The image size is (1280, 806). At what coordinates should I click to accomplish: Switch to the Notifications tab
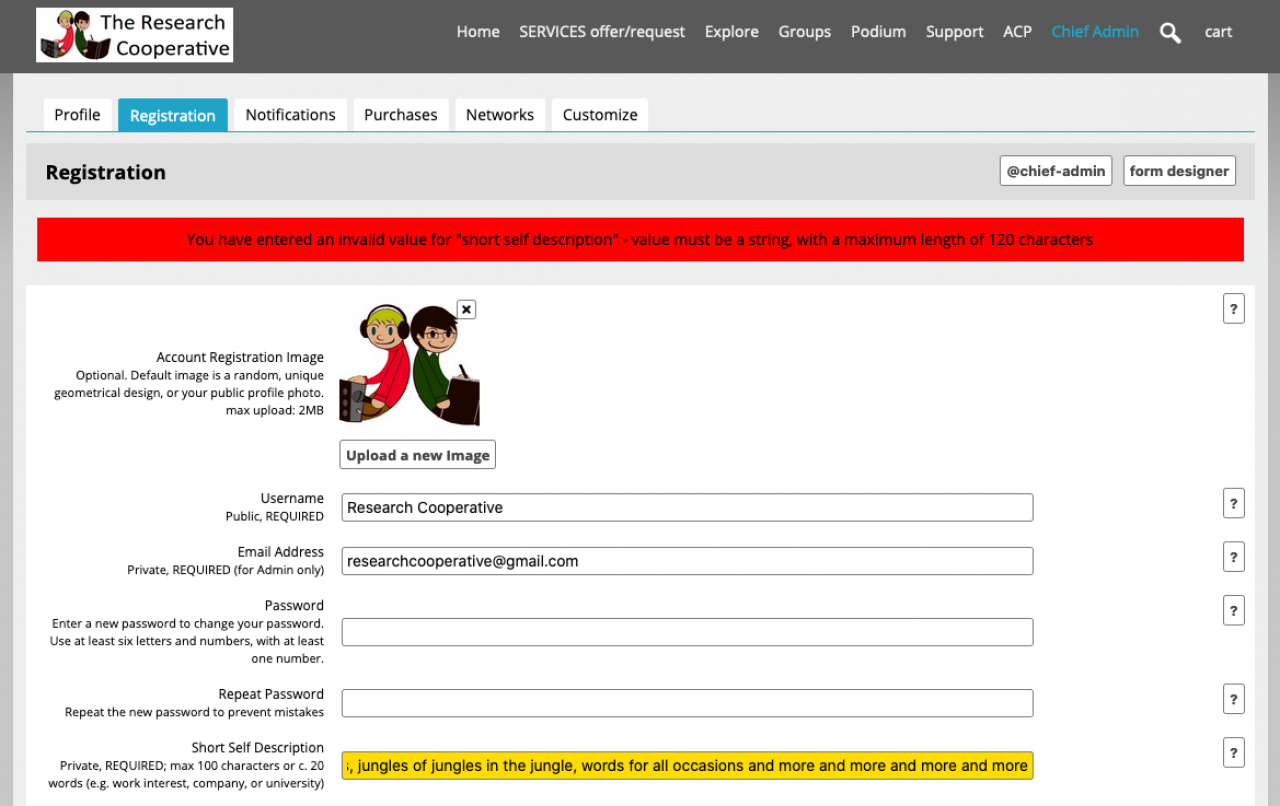point(291,115)
